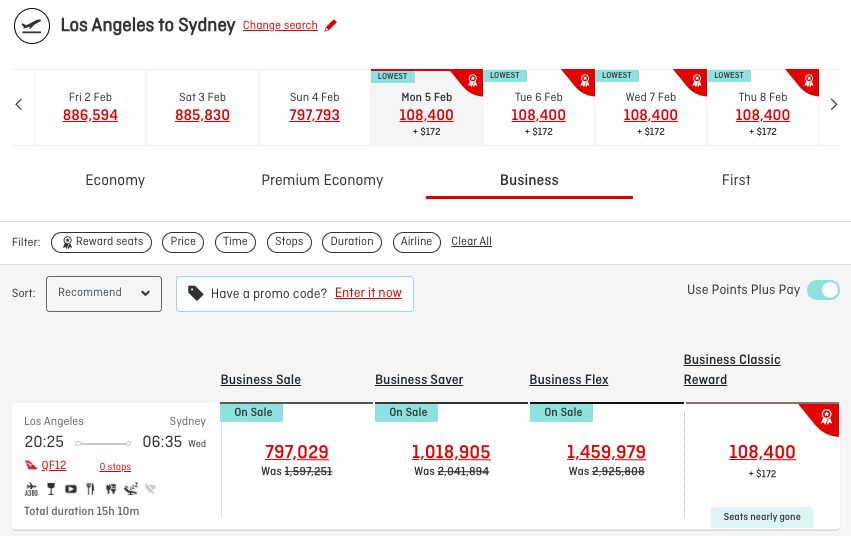Open Business Saver fare details heading
Screen dimensions: 851x536
419,380
